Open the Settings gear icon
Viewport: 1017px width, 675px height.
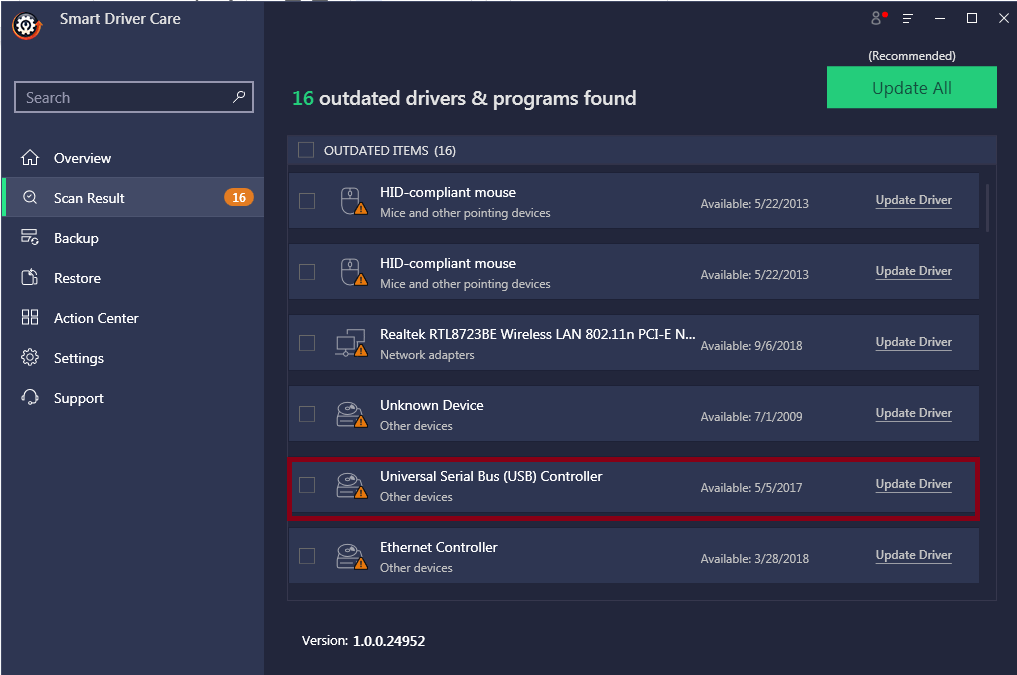31,357
